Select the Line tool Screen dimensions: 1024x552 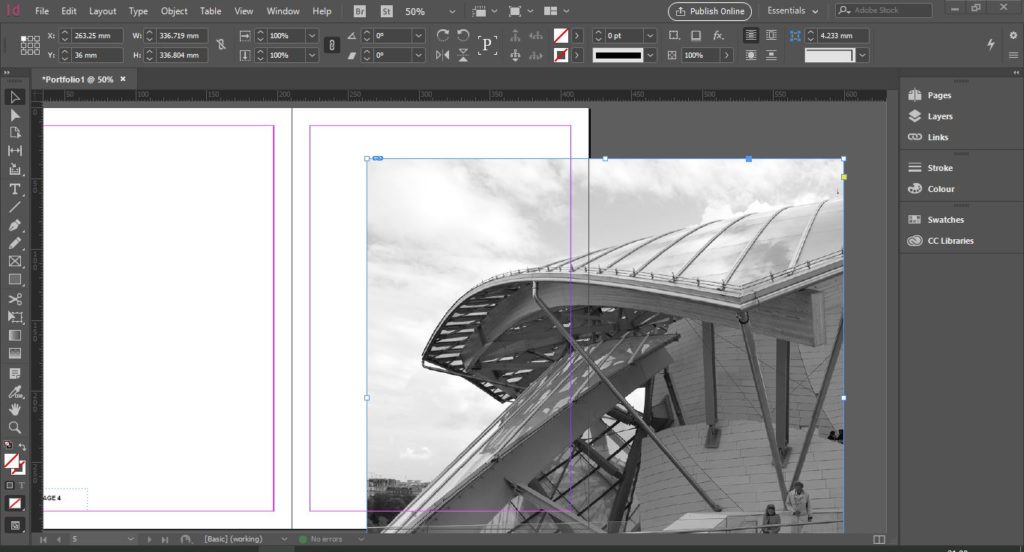tap(14, 207)
